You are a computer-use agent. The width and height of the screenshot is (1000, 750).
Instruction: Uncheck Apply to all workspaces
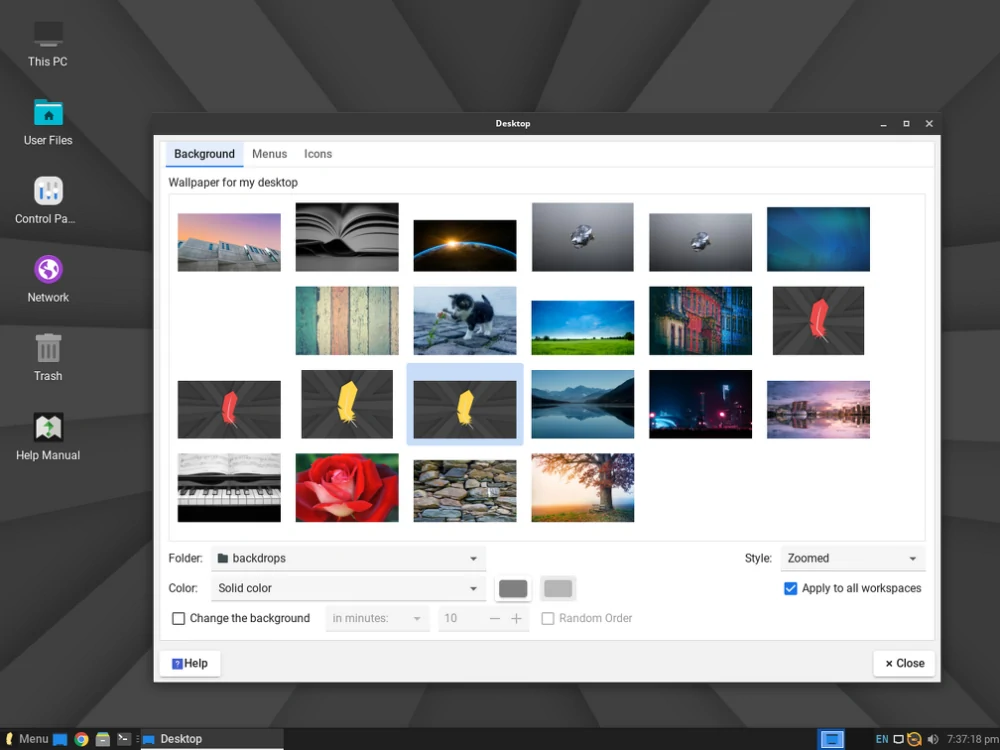coord(790,588)
